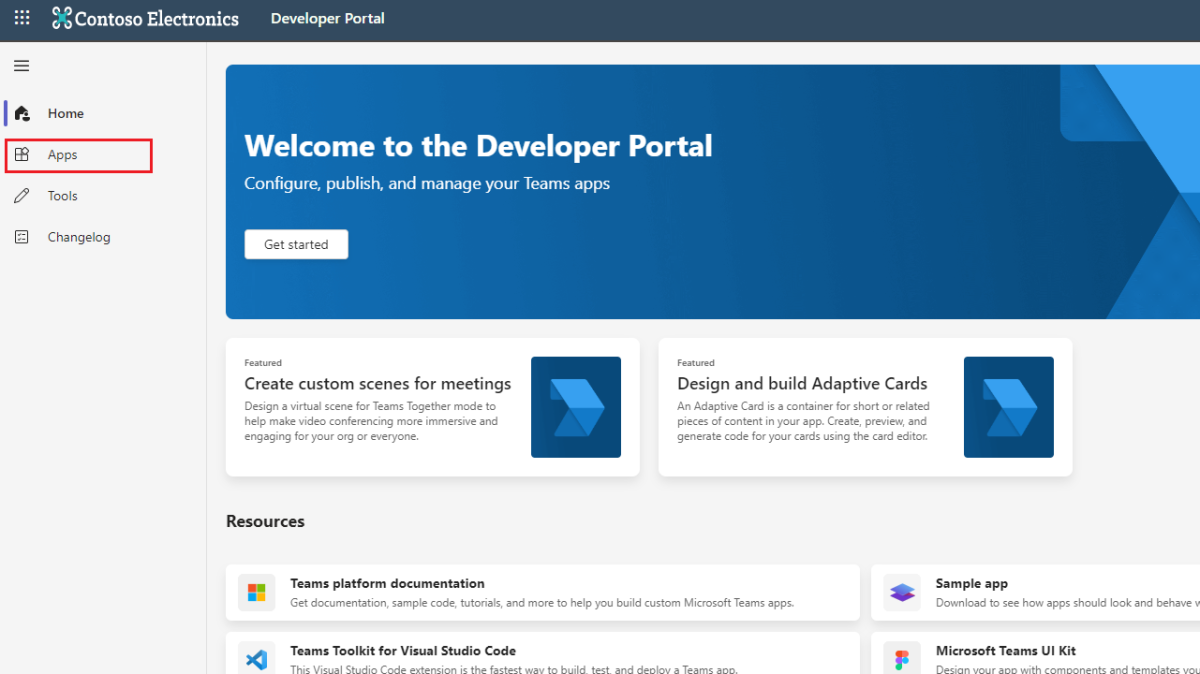Click the Adaptive Cards thumbnail image

(1008, 407)
